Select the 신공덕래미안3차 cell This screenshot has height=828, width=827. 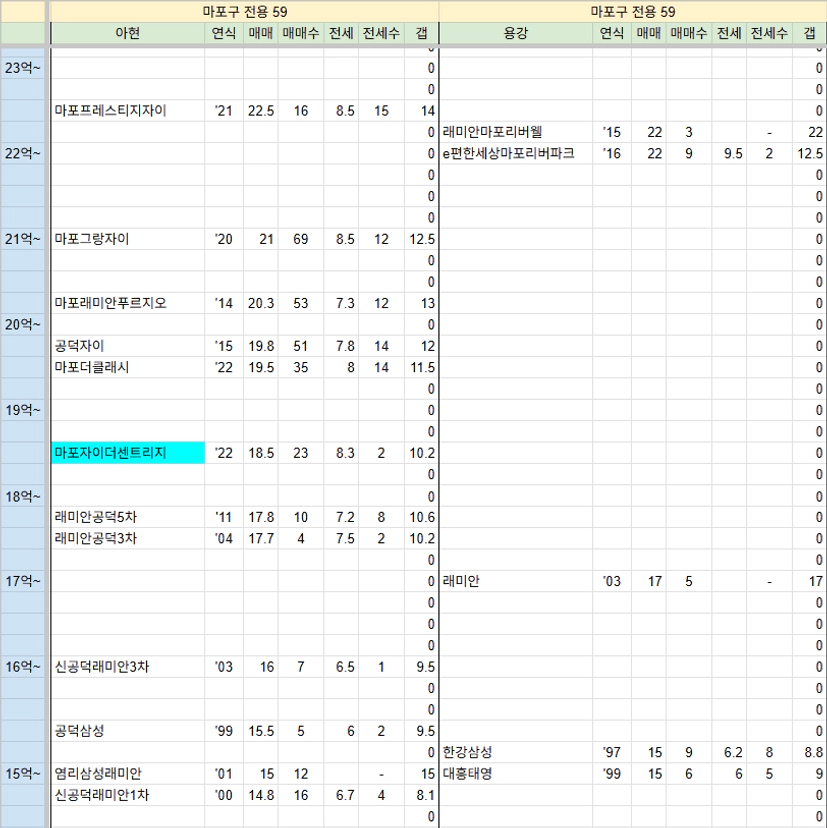(x=128, y=667)
